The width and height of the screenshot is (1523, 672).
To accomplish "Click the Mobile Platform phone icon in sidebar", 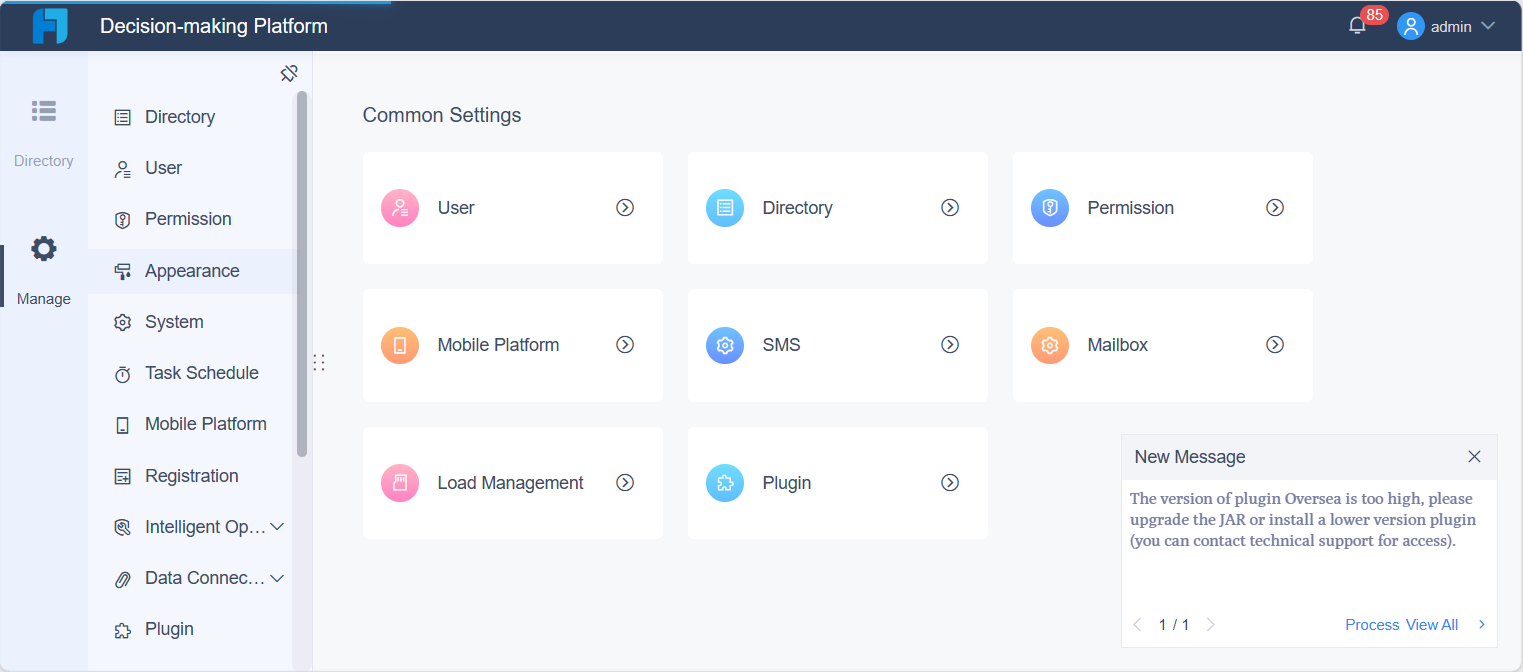I will click(123, 425).
